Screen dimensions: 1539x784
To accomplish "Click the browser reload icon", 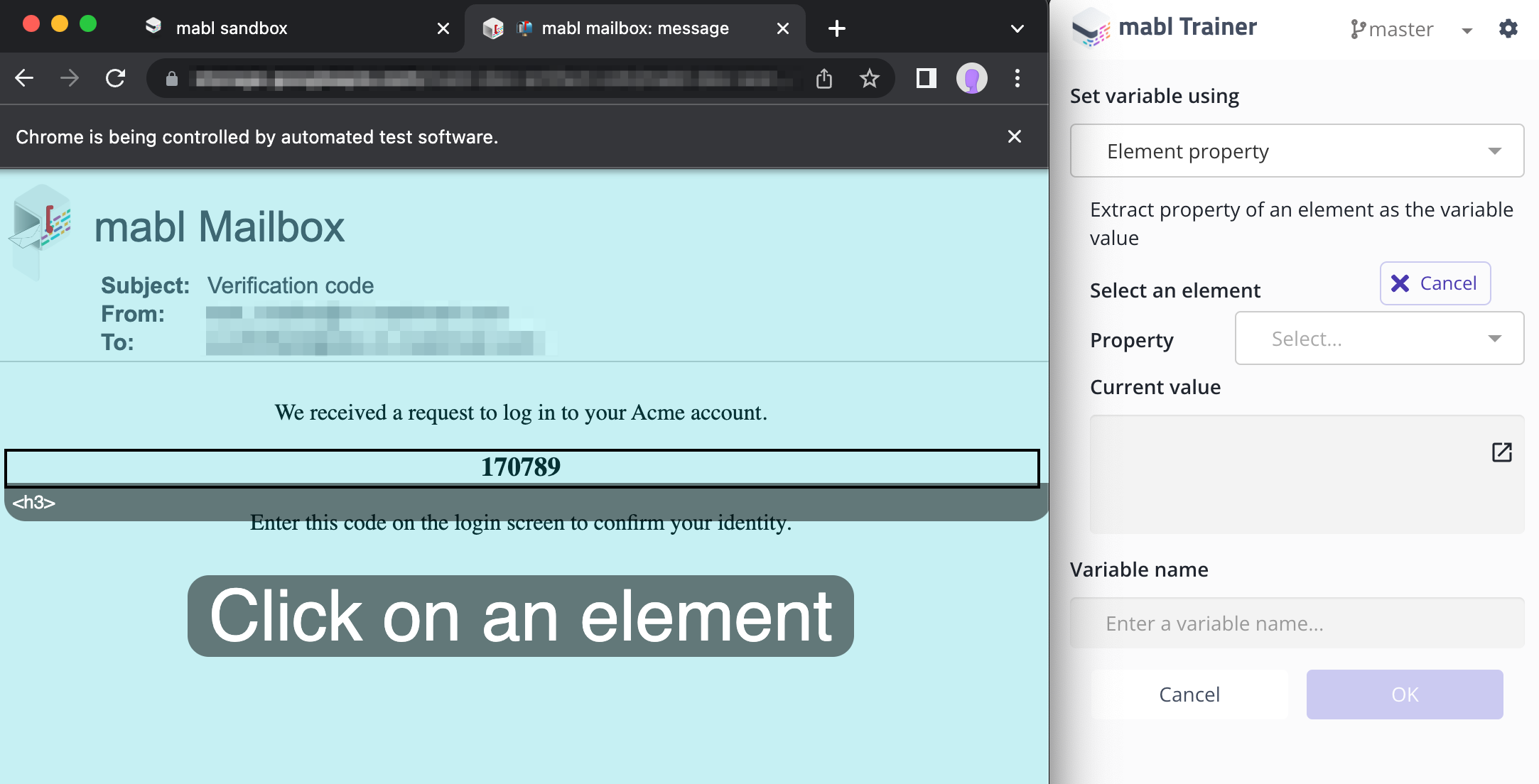I will [x=115, y=78].
